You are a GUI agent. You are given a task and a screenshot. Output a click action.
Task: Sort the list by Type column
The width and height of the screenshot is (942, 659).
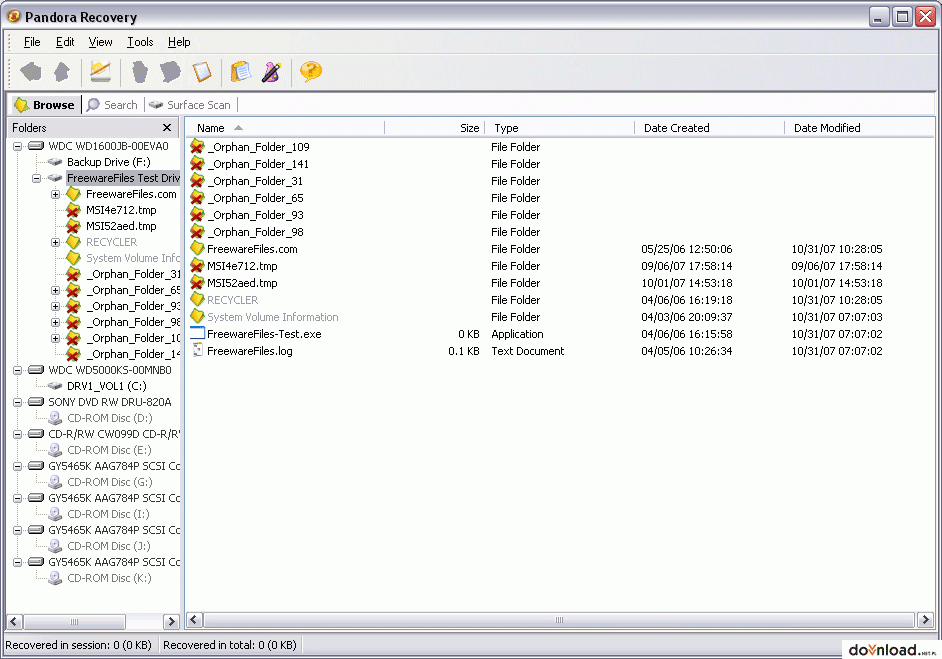[559, 128]
